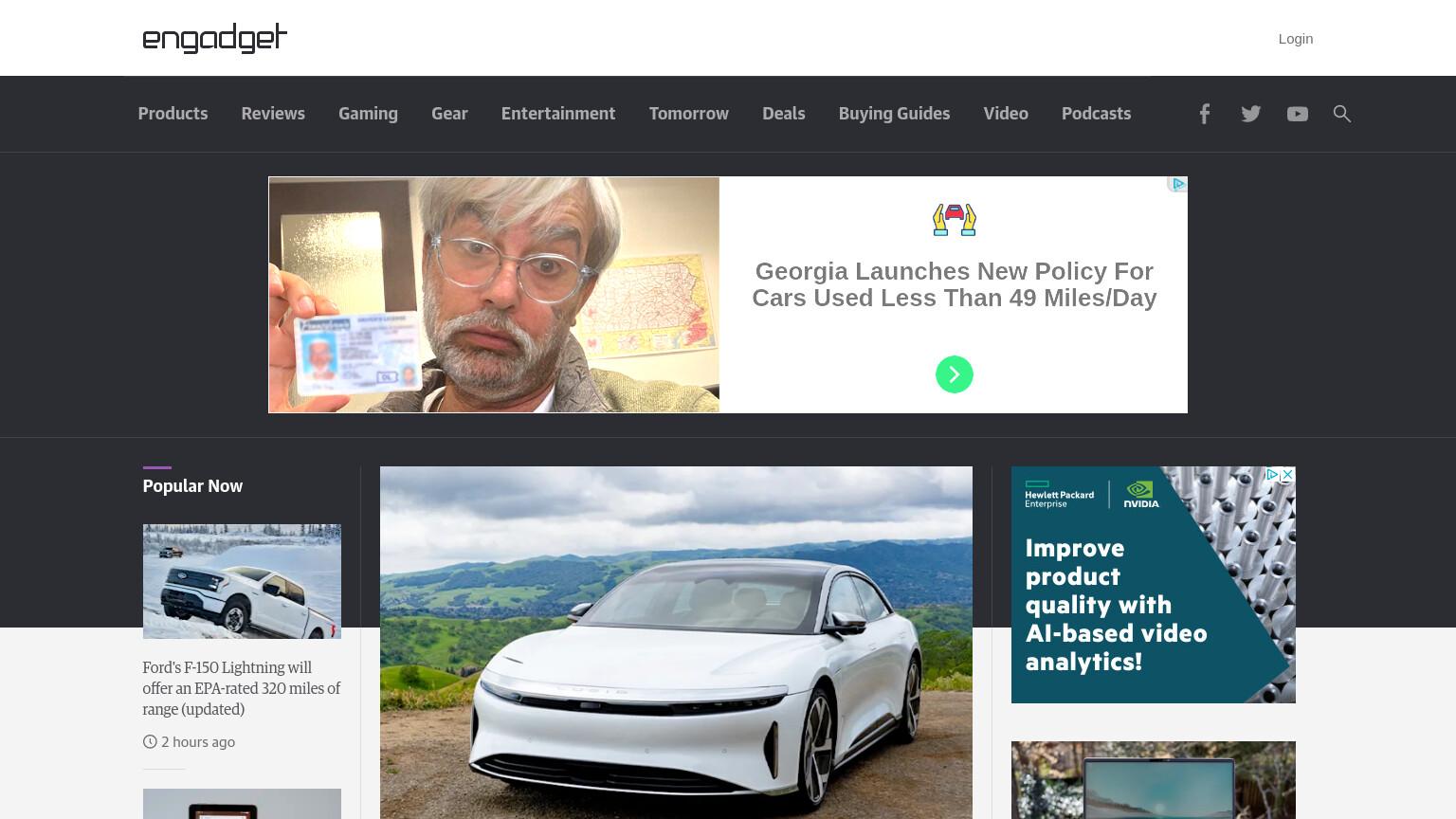Image resolution: width=1456 pixels, height=819 pixels.
Task: Open the Gaming section
Action: click(368, 114)
